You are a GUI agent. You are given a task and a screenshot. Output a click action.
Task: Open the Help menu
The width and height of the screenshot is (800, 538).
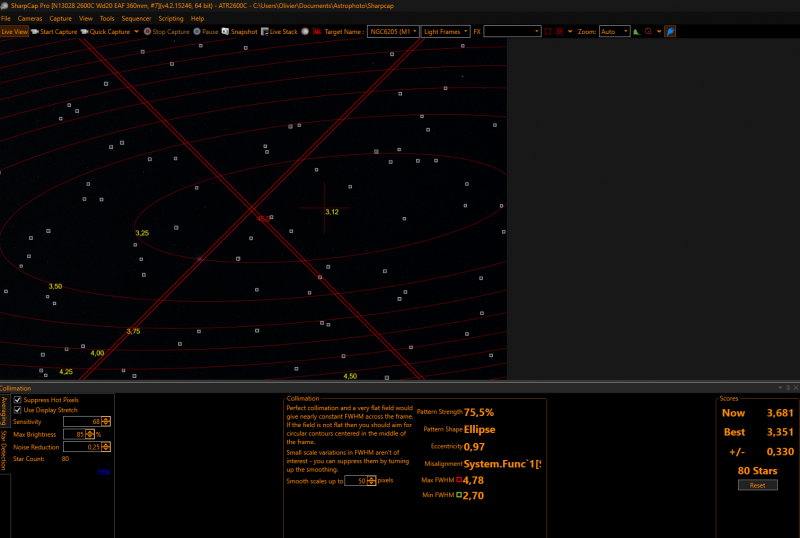click(197, 18)
